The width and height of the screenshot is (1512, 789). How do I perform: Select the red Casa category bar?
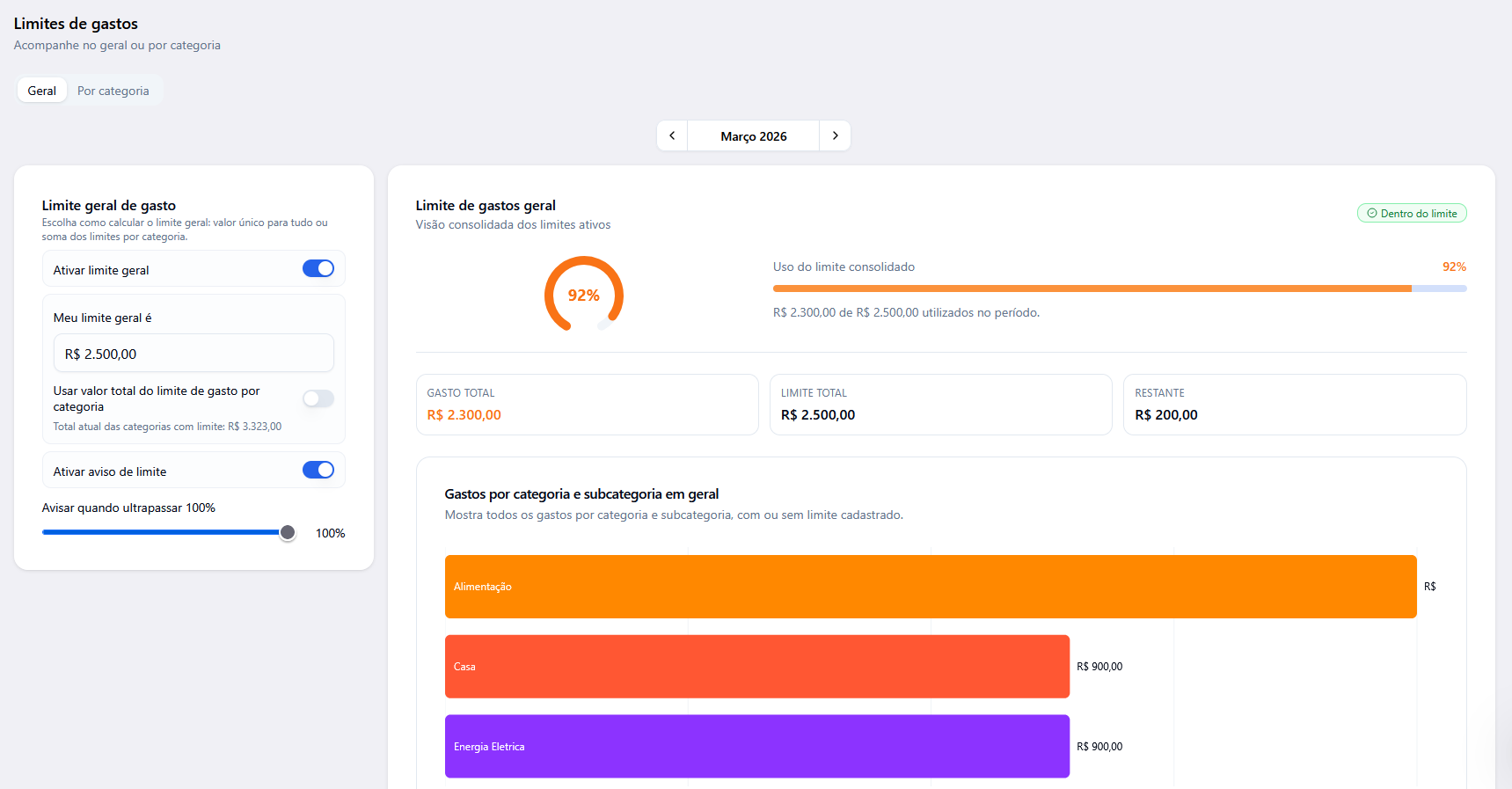pyautogui.click(x=757, y=667)
